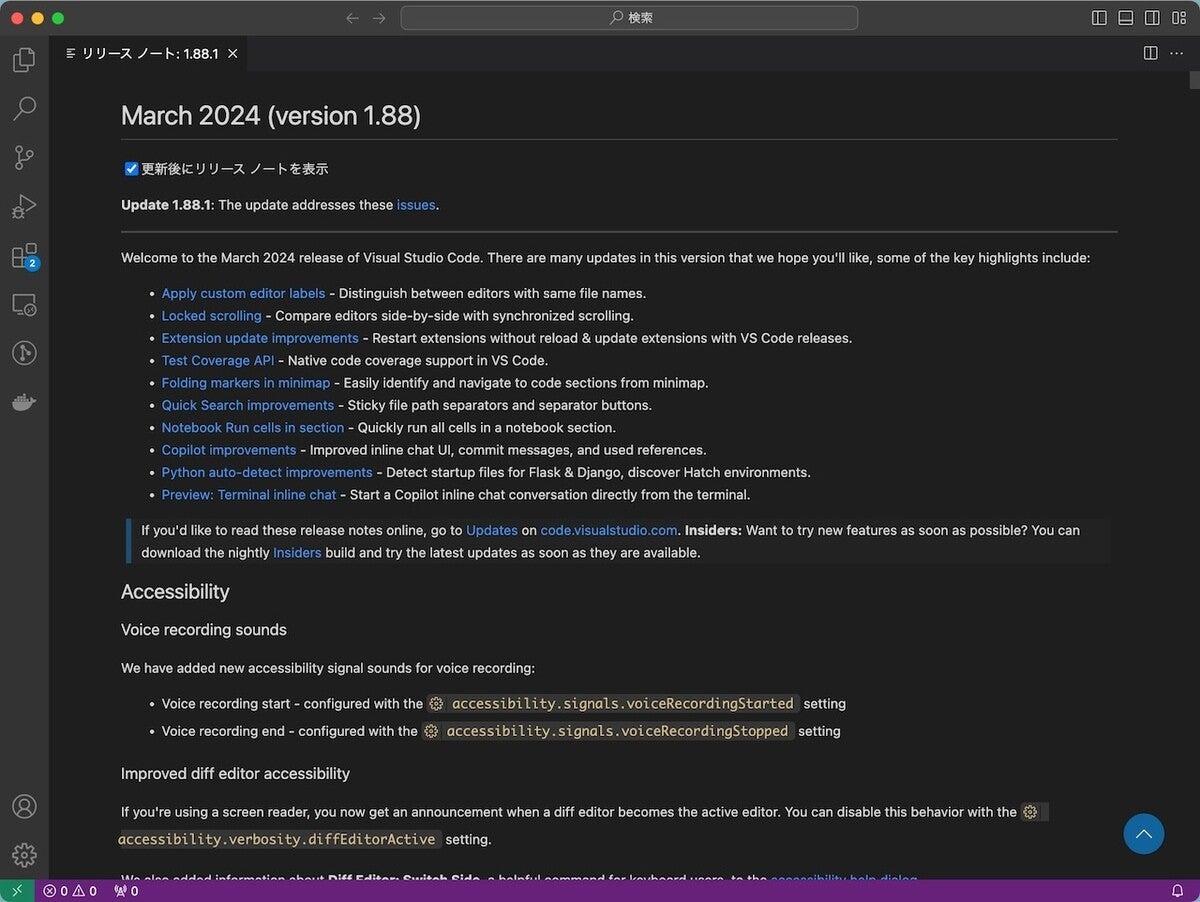
Task: Open the Docker view
Action: pyautogui.click(x=24, y=402)
